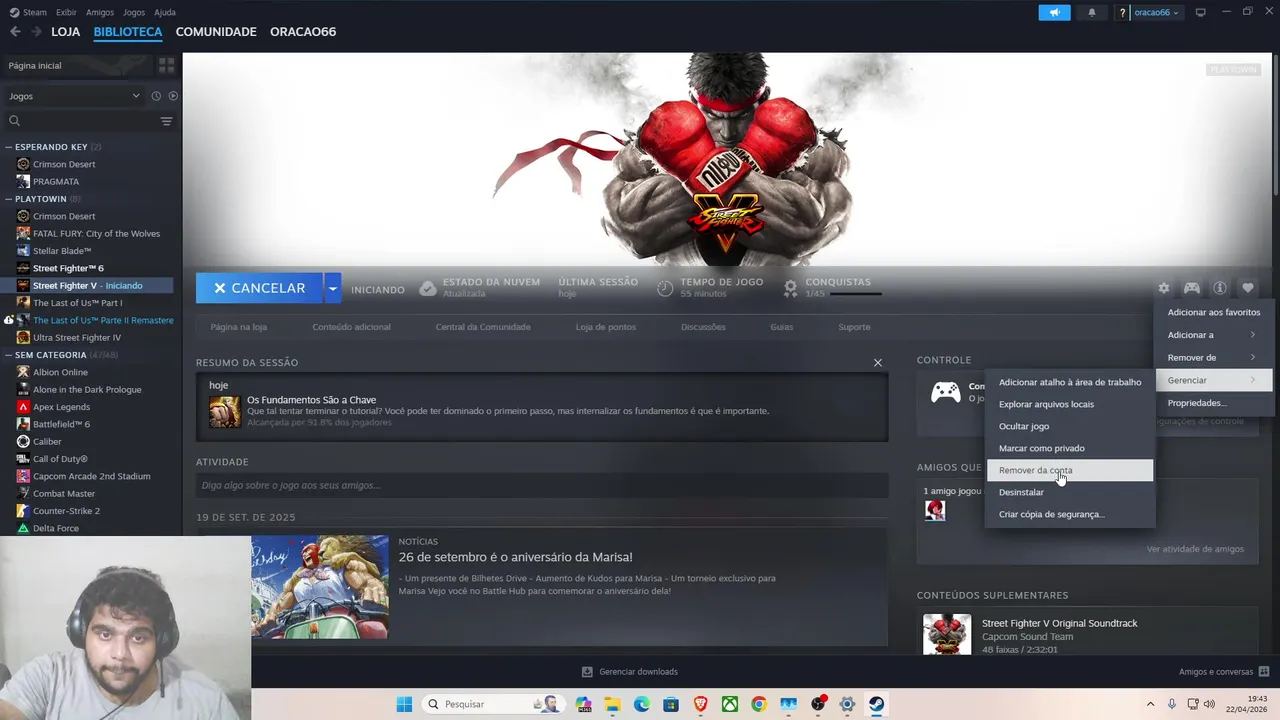
Task: Click the Marisa anniversary news thumbnail
Action: tap(320, 586)
